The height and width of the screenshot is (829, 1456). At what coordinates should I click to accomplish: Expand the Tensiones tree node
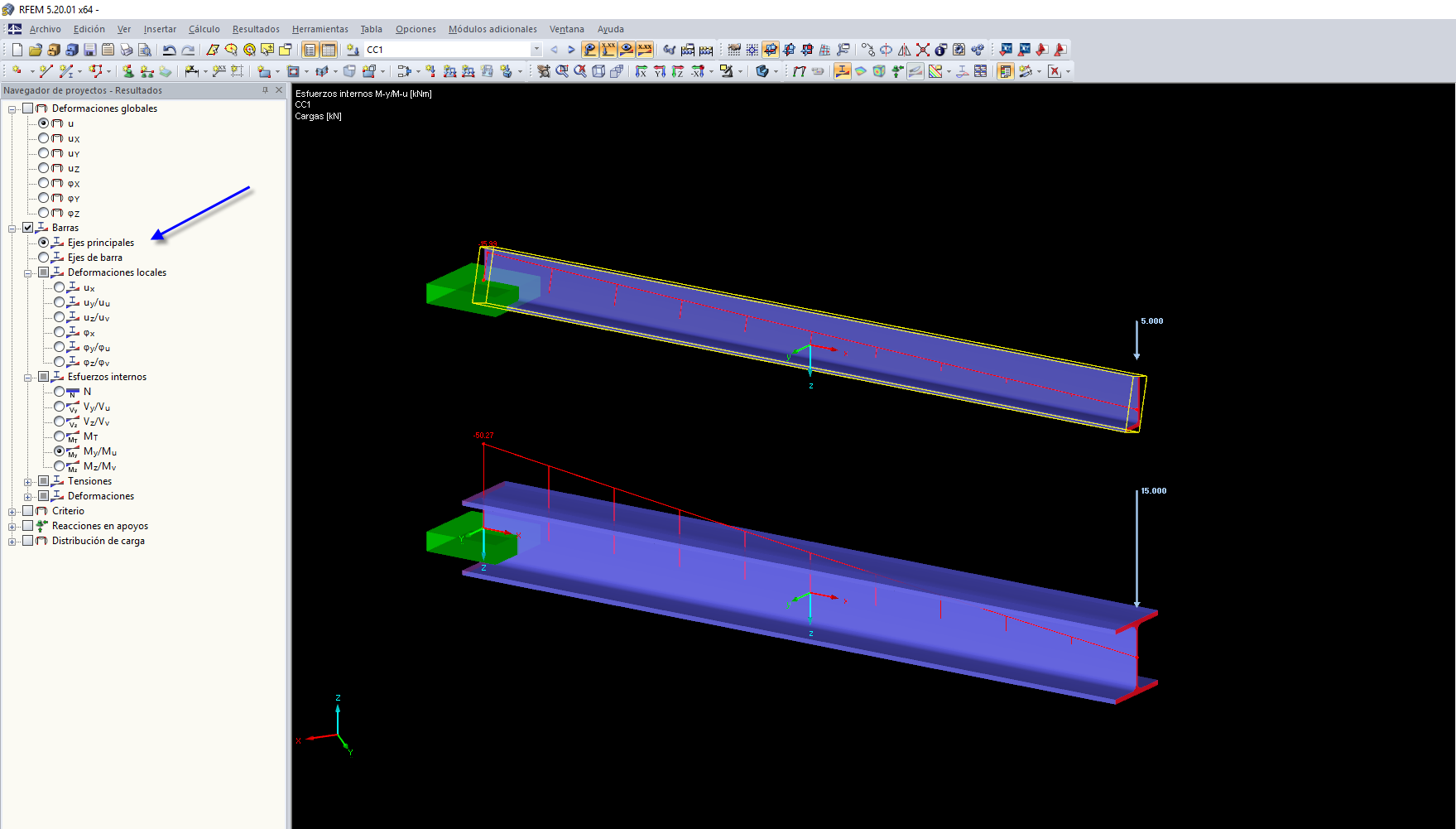point(28,481)
